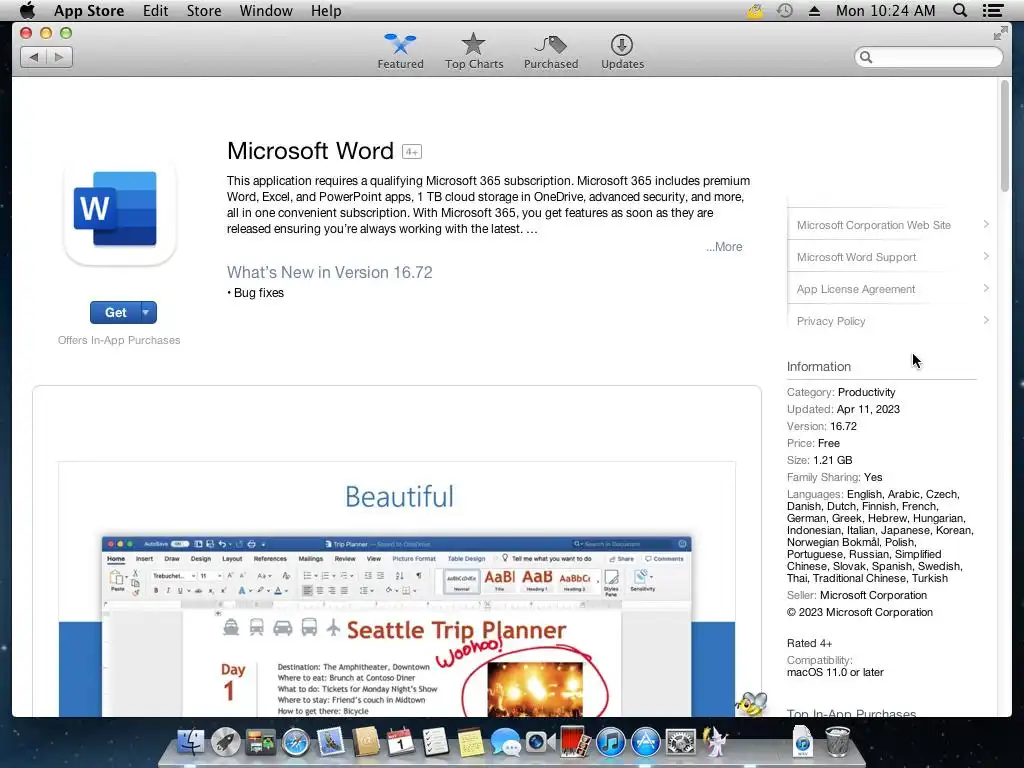Open System Preferences gear in Dock
Image resolution: width=1024 pixels, height=768 pixels.
coord(680,743)
